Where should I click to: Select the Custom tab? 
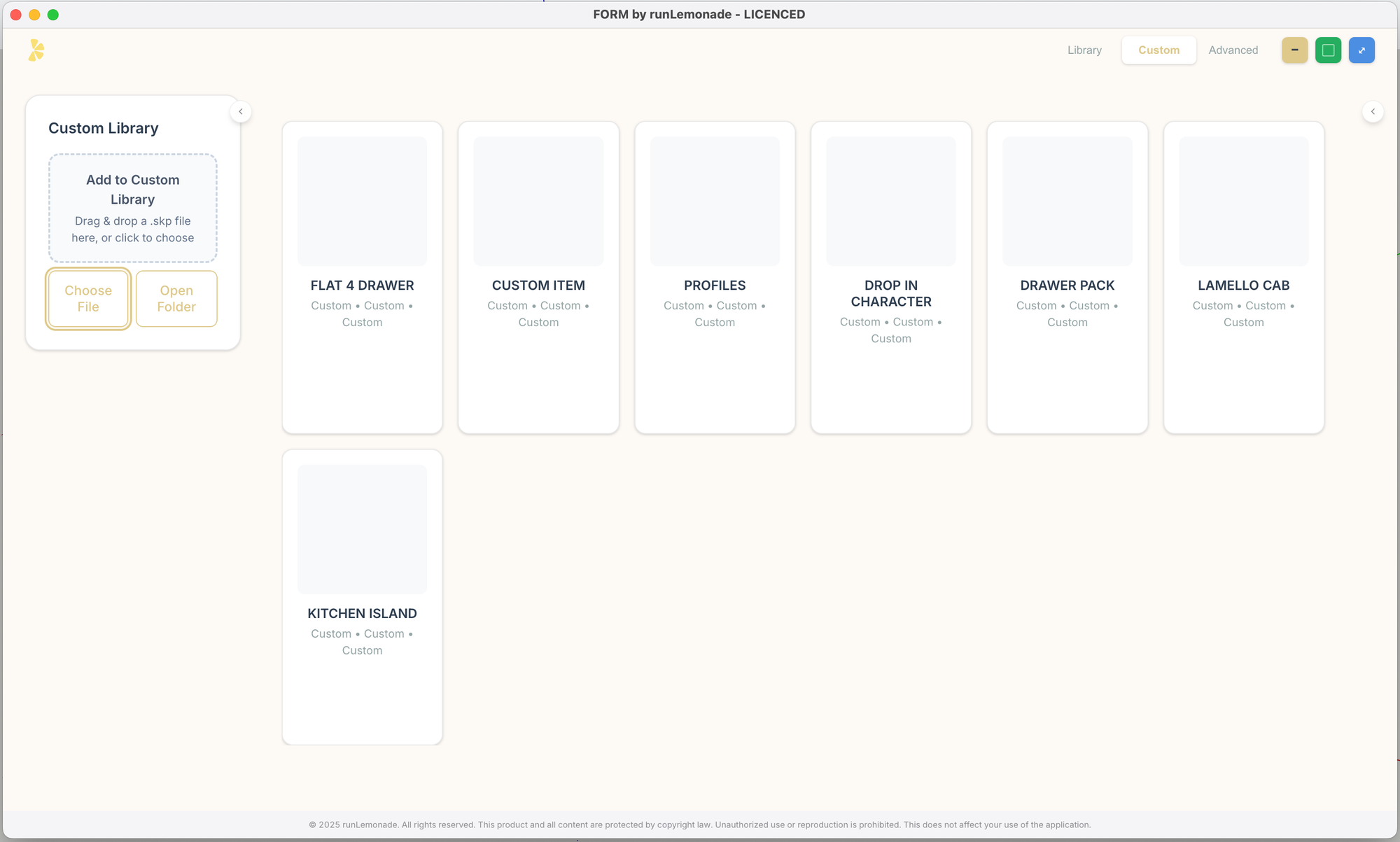[x=1158, y=50]
